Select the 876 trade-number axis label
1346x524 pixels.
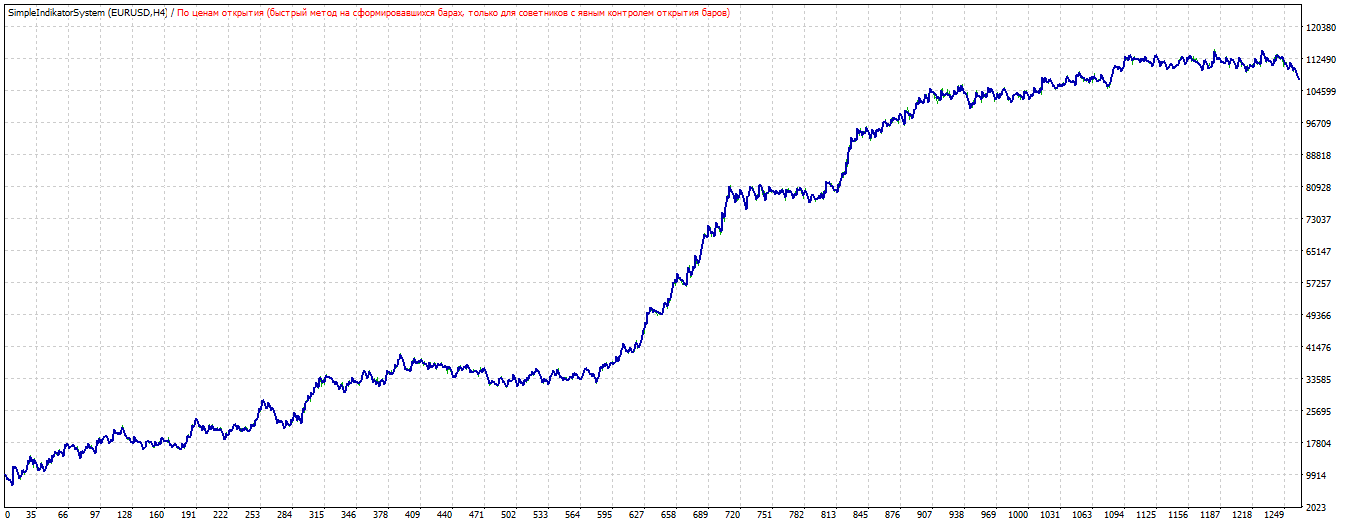click(x=892, y=516)
